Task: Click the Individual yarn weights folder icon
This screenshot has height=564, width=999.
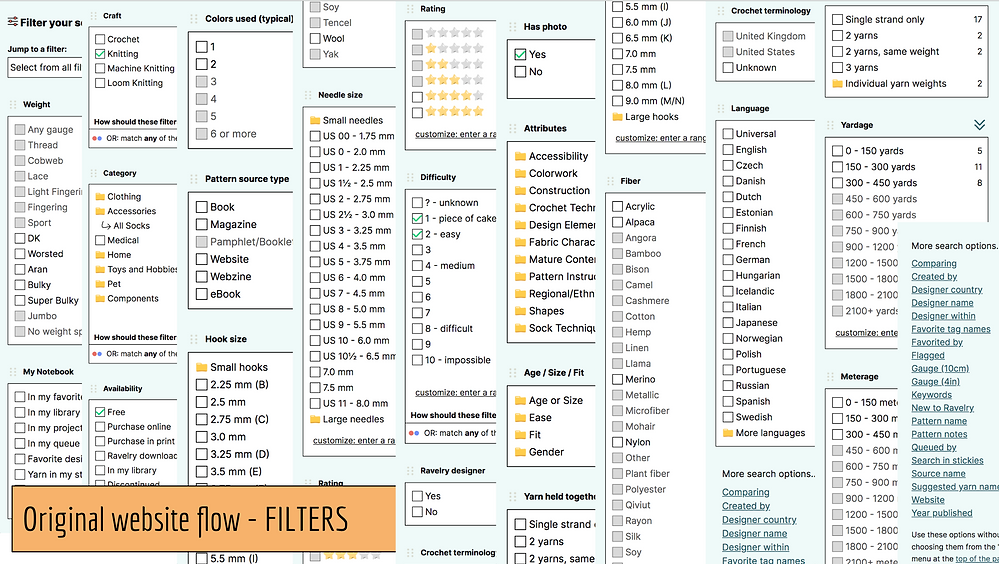Action: (x=838, y=84)
